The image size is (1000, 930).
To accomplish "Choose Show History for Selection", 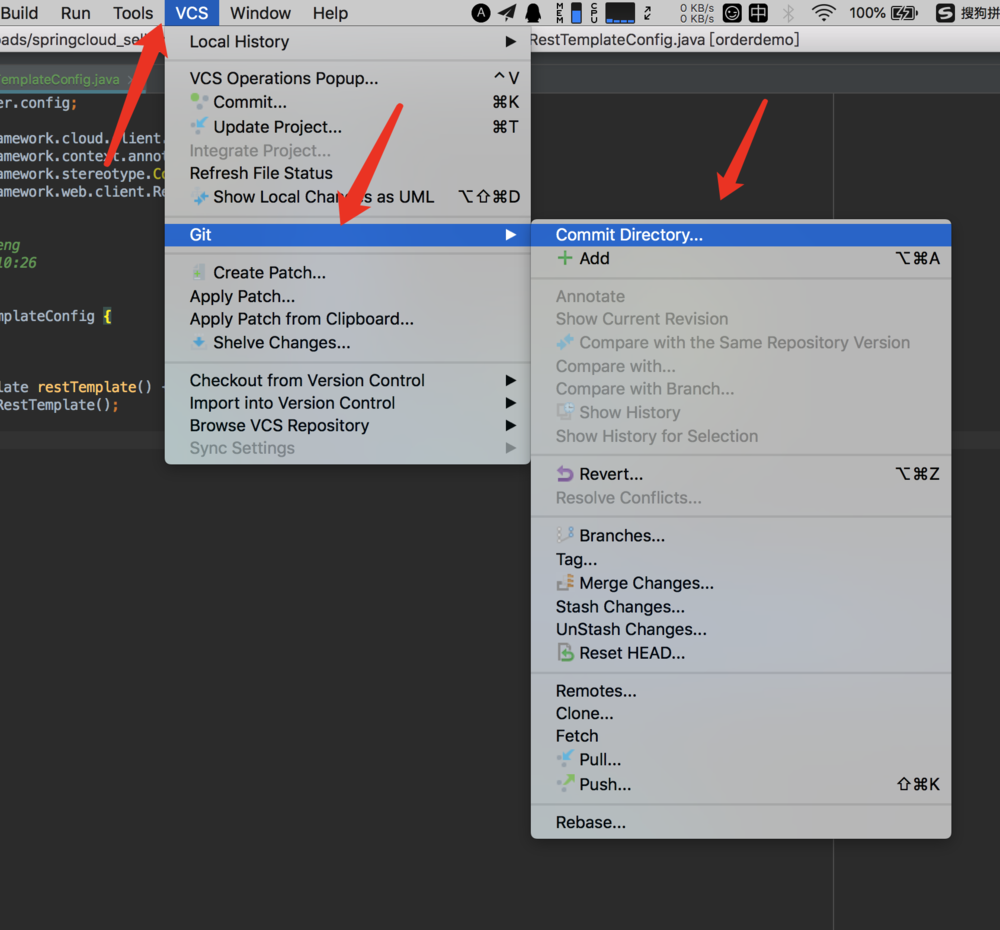I will pyautogui.click(x=741, y=436).
